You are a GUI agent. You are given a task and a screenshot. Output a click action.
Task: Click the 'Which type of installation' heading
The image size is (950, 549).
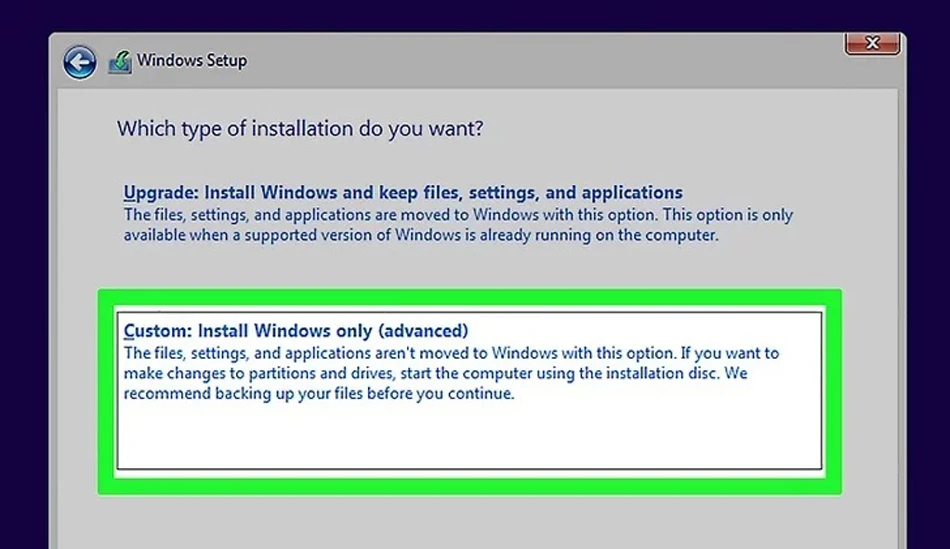[x=300, y=128]
